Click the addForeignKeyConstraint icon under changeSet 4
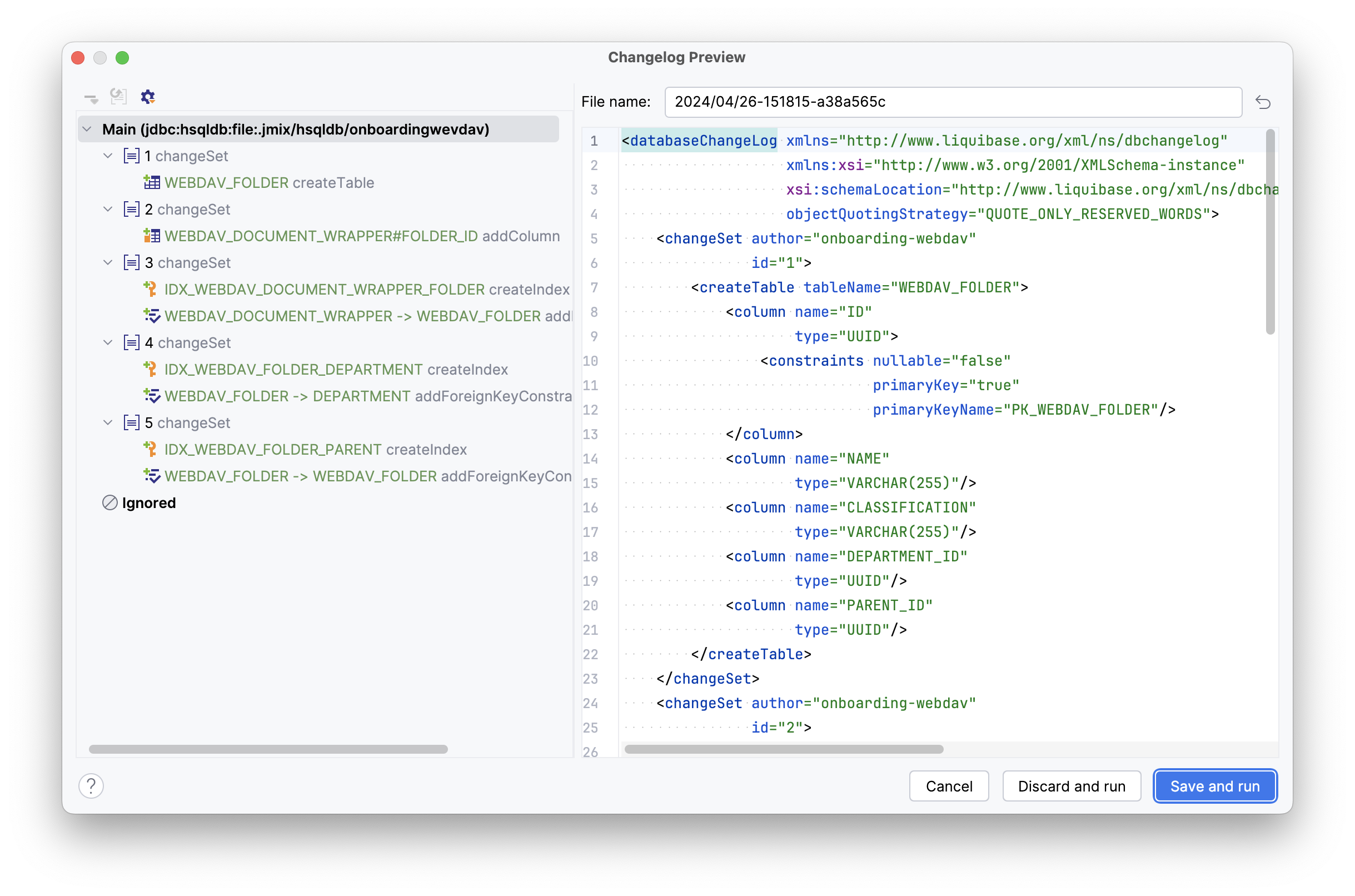 [x=151, y=395]
